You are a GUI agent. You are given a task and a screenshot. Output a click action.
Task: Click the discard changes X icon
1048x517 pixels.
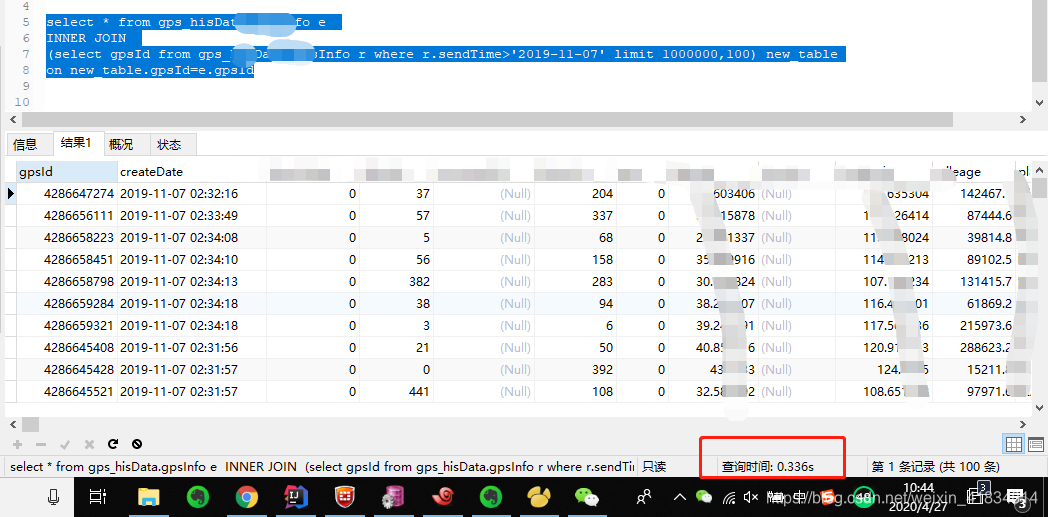click(89, 444)
